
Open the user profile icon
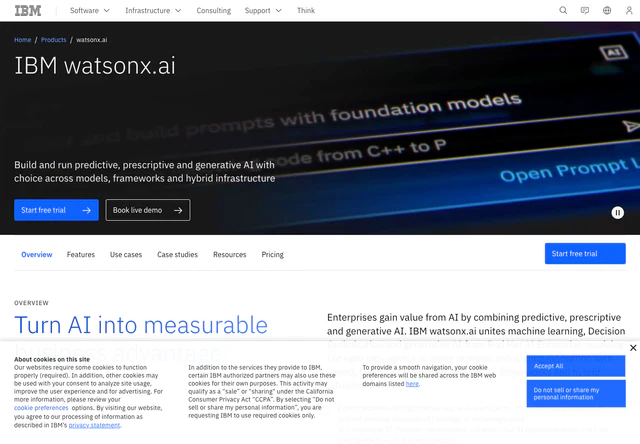(629, 11)
